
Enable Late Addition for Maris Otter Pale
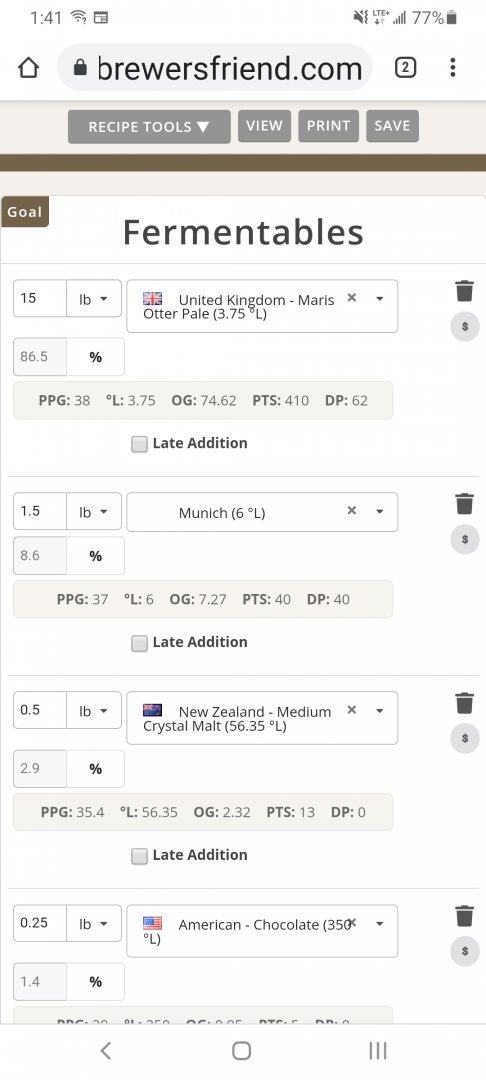(140, 444)
